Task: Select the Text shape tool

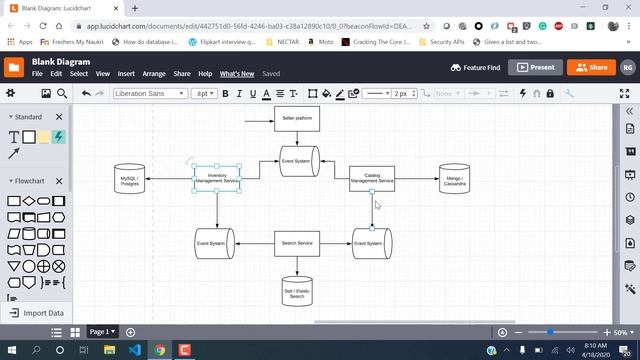Action: (x=14, y=137)
